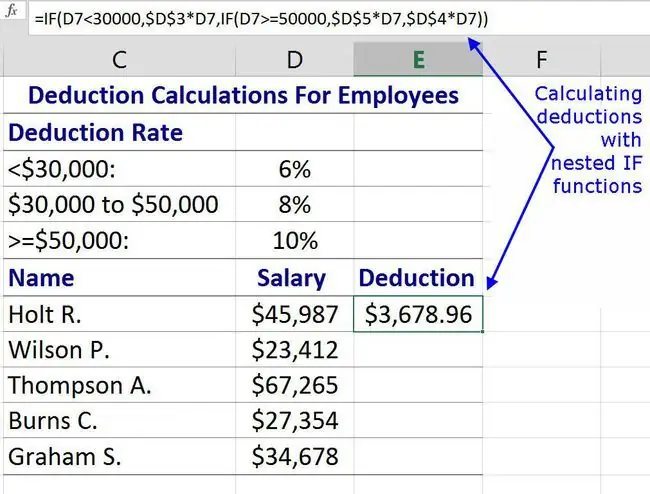This screenshot has width=650, height=494.
Task: Click the empty deduction cell for Burns C.
Action: pos(418,420)
